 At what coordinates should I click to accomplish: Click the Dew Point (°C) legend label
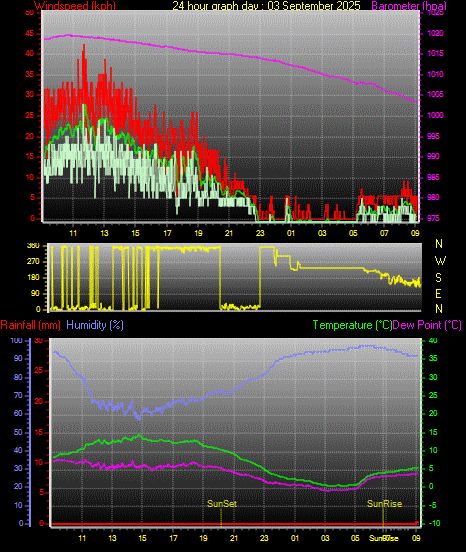click(427, 325)
